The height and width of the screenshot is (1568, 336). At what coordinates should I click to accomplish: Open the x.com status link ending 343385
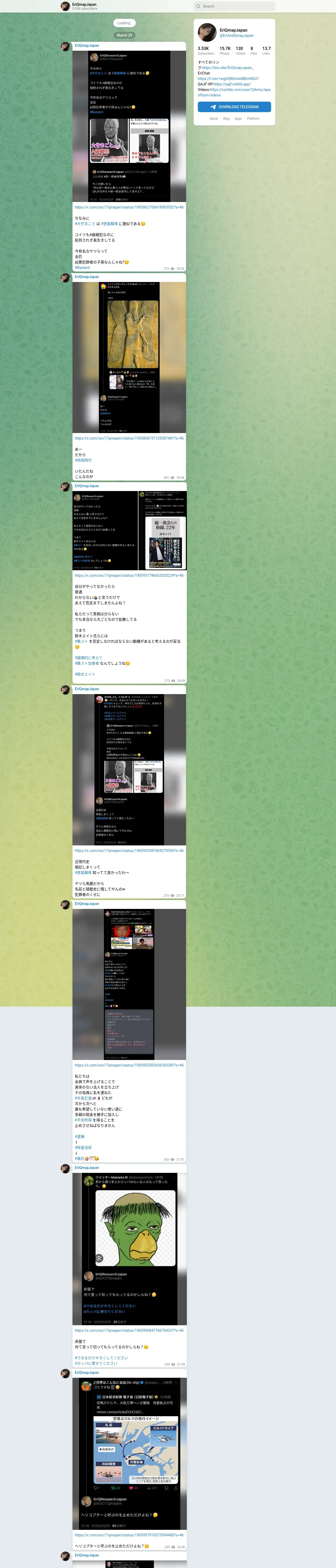(x=129, y=1065)
